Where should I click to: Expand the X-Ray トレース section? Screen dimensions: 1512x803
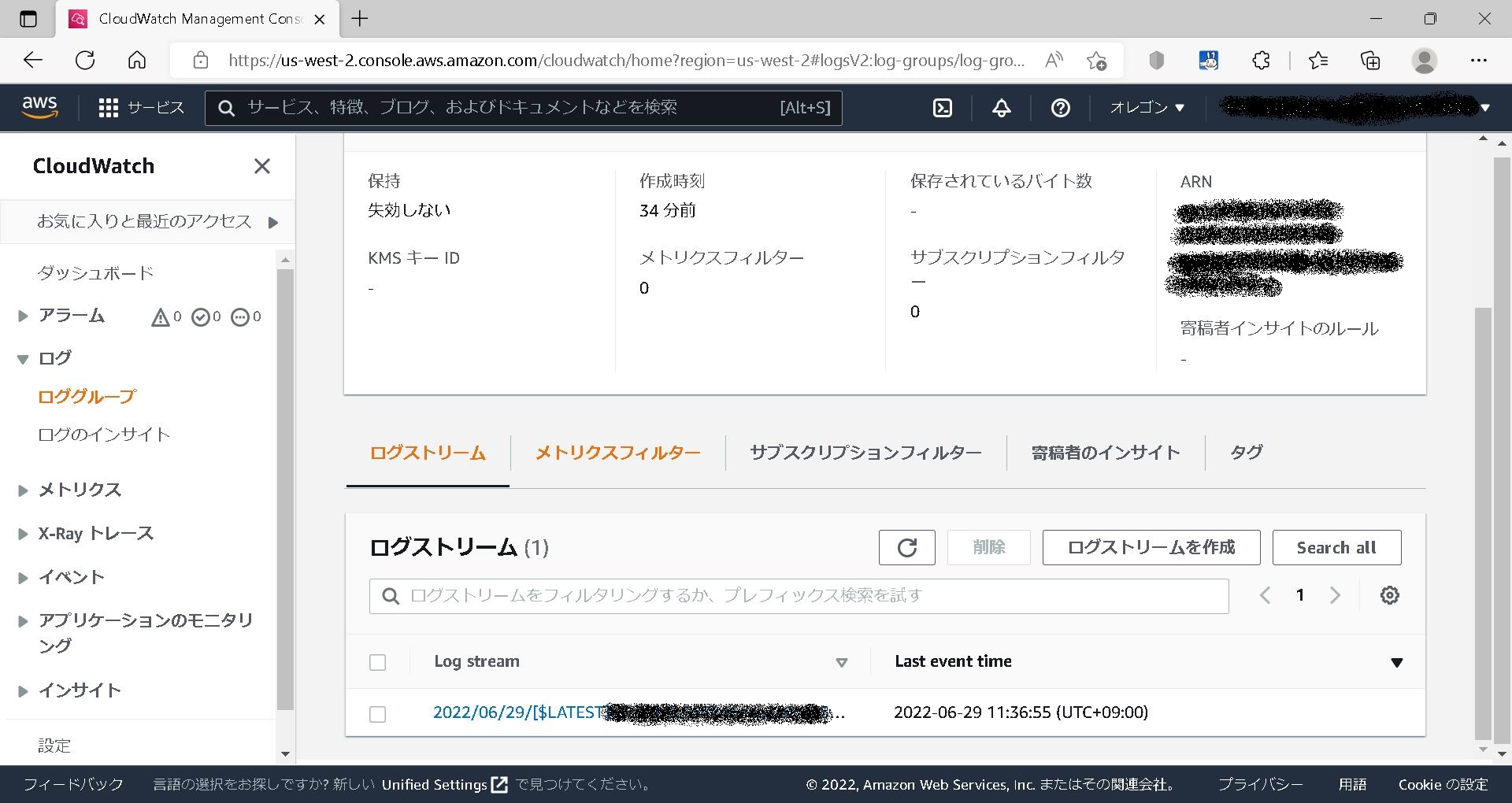coord(23,534)
